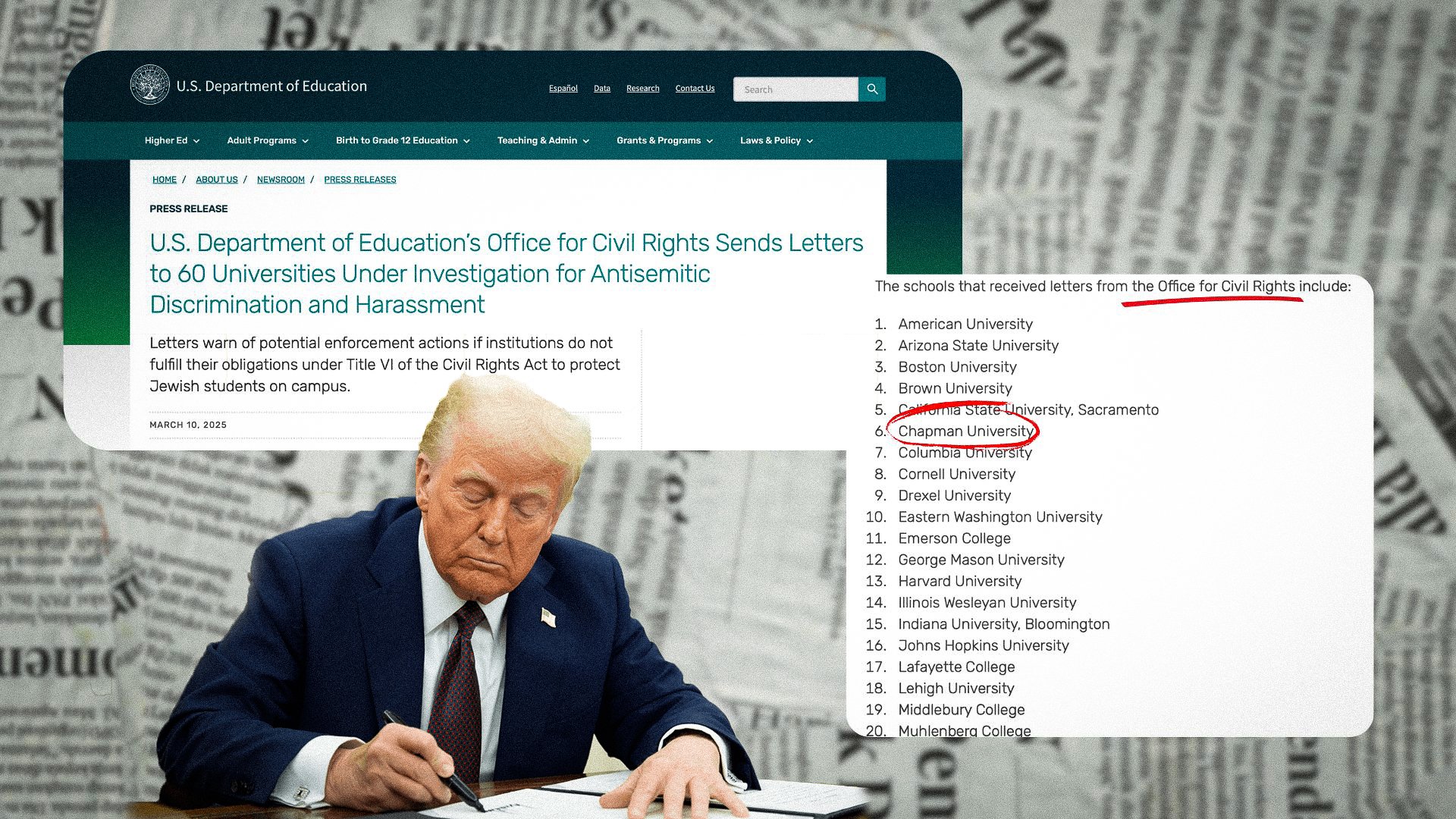Open the Data link in header
1456x819 pixels.
602,89
